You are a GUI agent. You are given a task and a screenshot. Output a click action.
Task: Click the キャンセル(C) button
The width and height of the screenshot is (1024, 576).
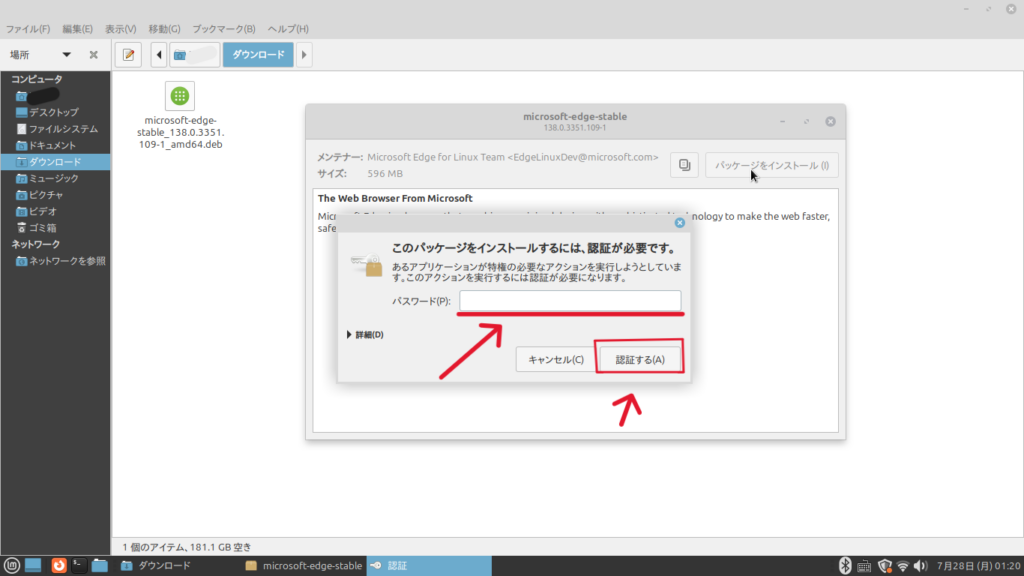pos(556,359)
